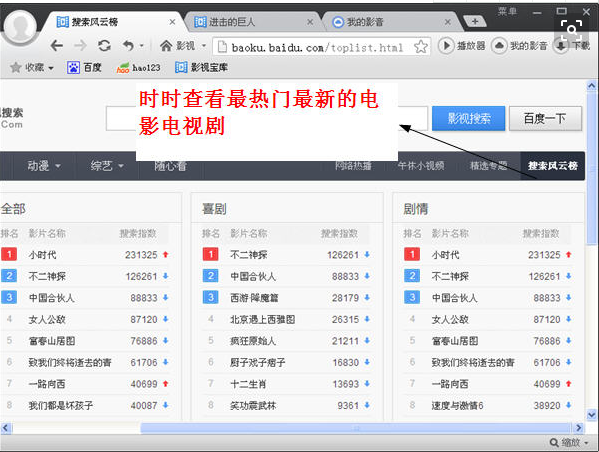This screenshot has height=452, width=599.
Task: Click the 喜剧 category heading
Action: coord(214,209)
